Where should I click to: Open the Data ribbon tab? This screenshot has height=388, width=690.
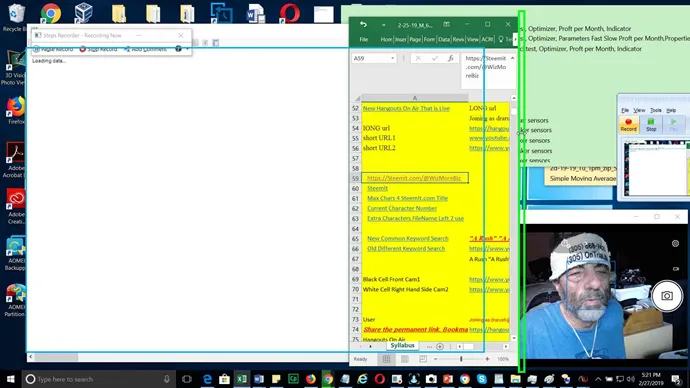tap(444, 39)
